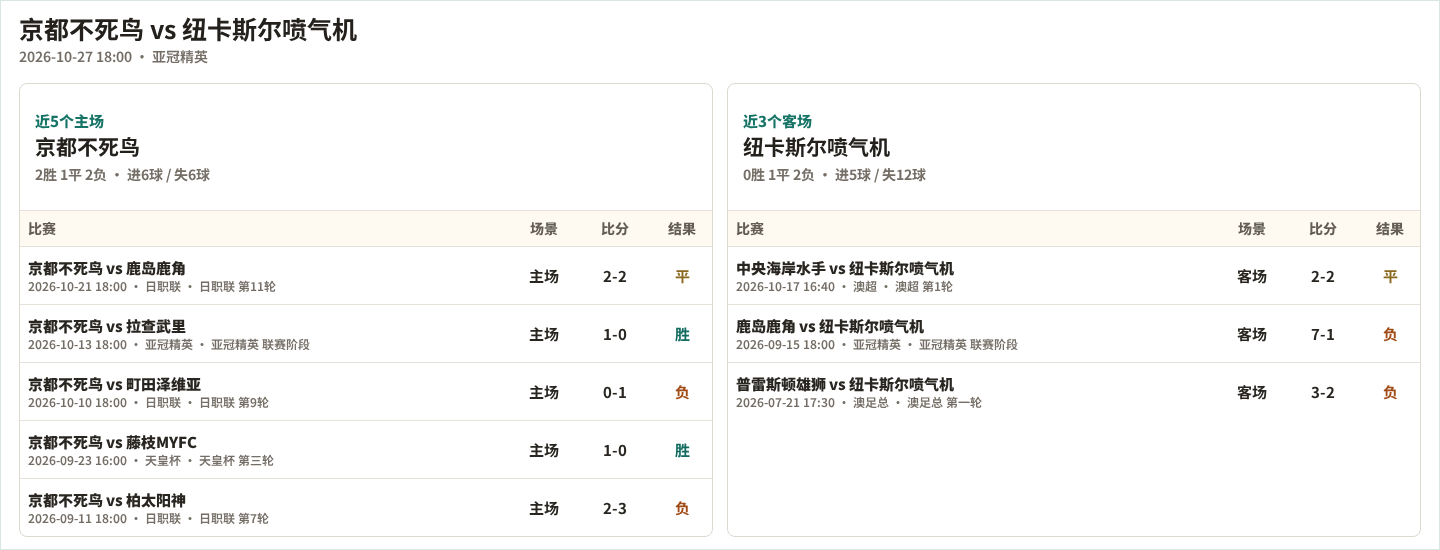Click the 客场 cell in the 中央海岸水手 row
The height and width of the screenshot is (550, 1440).
tap(1252, 276)
